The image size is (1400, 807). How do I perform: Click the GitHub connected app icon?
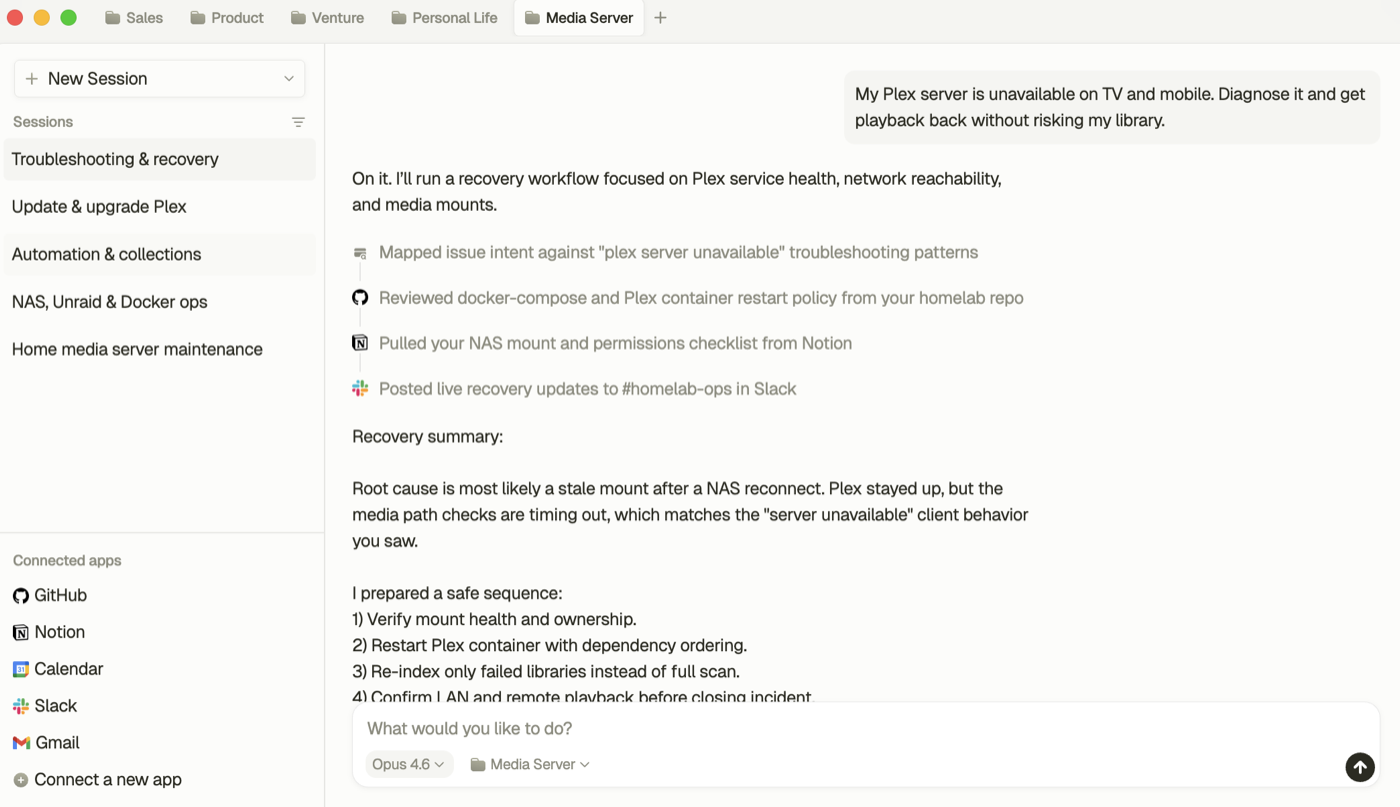click(21, 596)
